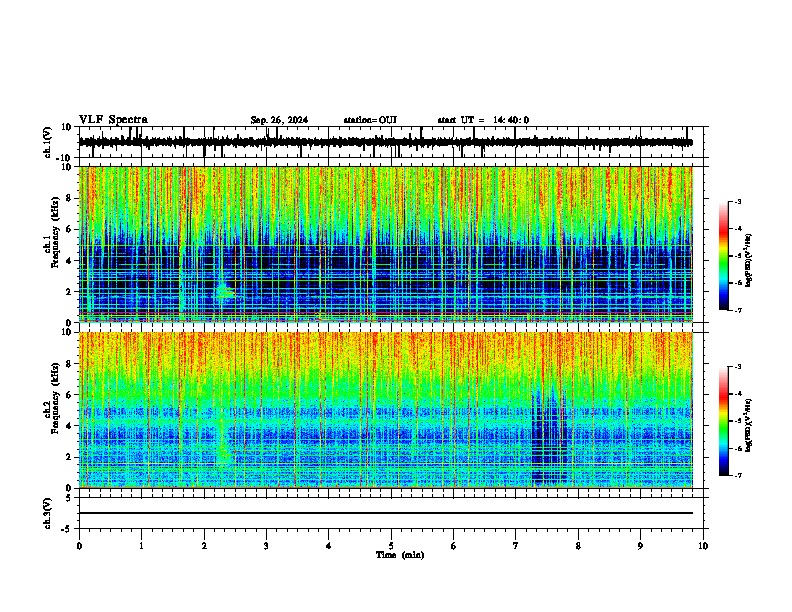The height and width of the screenshot is (612, 792).
Task: Click the time axis tick label "5"
Action: point(391,546)
